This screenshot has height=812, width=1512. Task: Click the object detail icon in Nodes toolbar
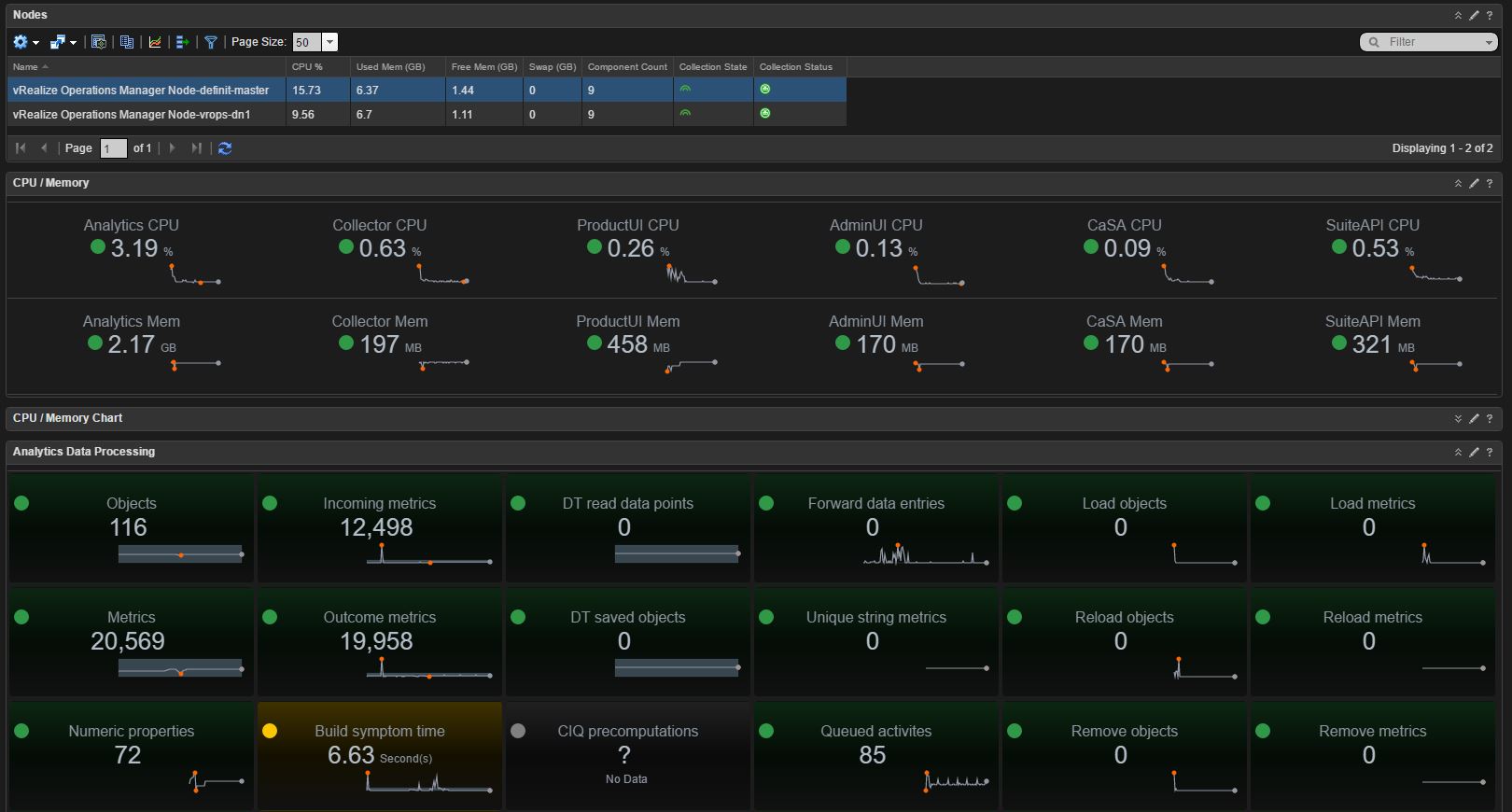coord(98,42)
